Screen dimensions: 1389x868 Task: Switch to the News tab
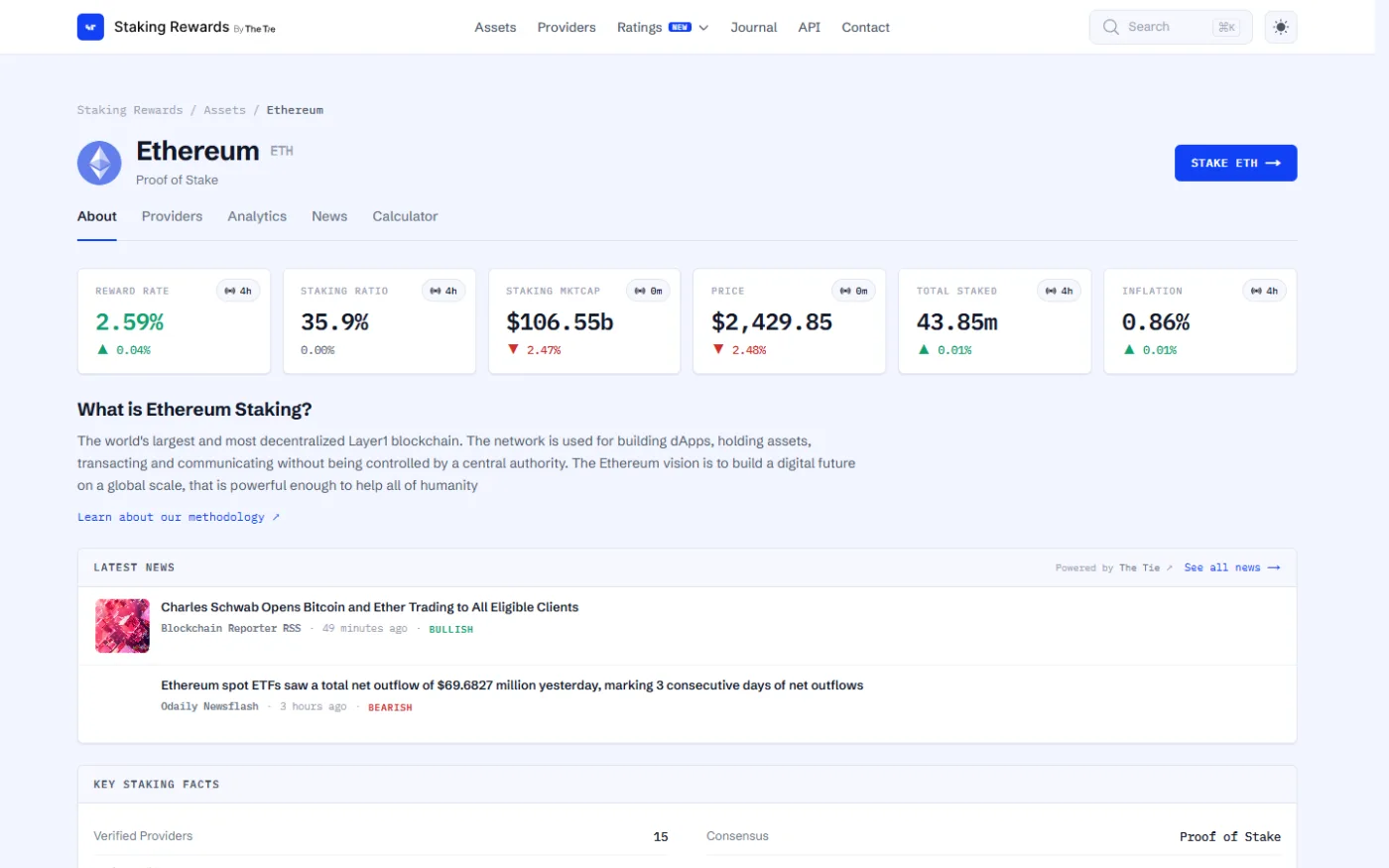[x=329, y=216]
